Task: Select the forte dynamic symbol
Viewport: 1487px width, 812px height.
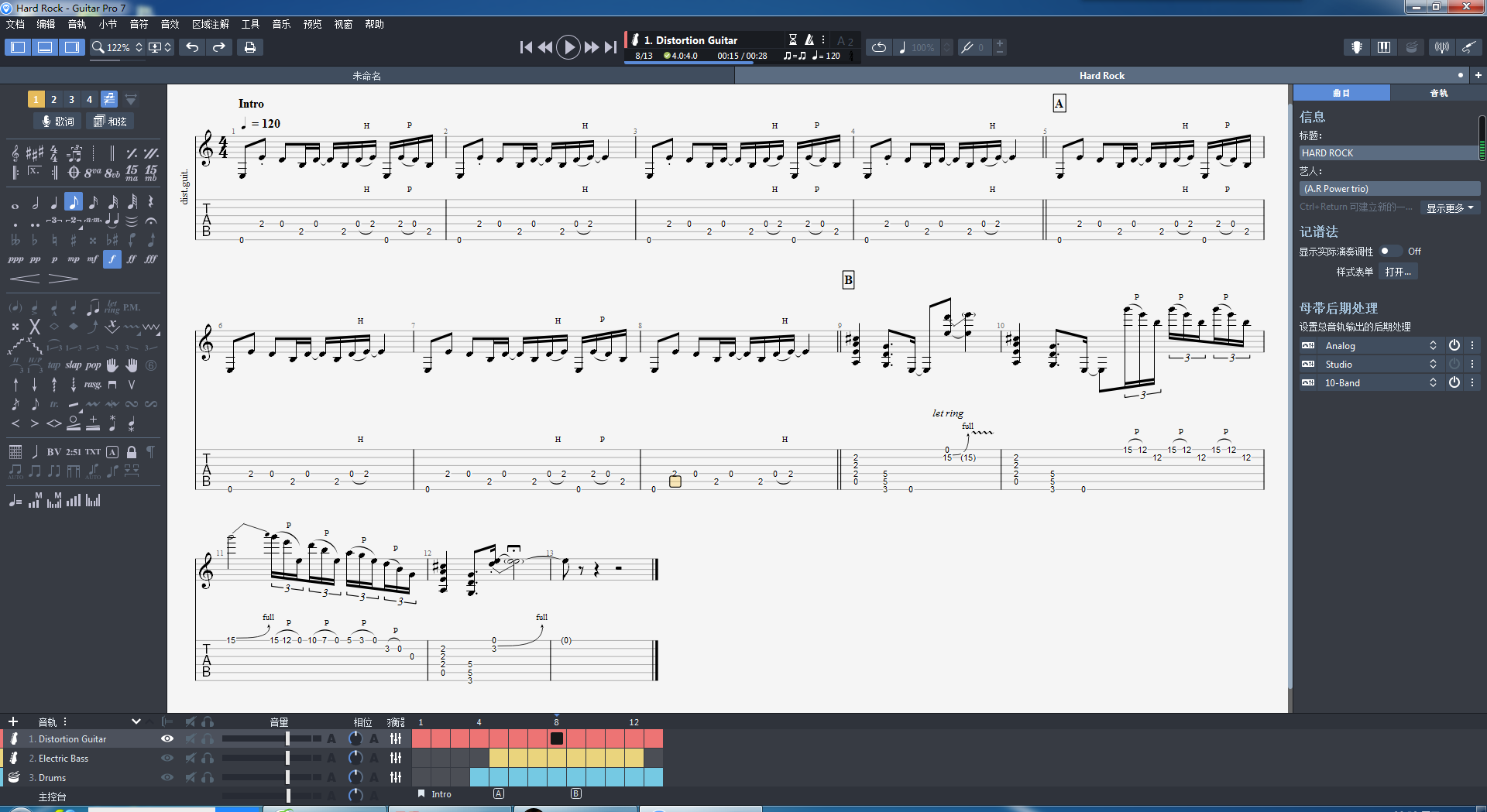Action: tap(112, 259)
